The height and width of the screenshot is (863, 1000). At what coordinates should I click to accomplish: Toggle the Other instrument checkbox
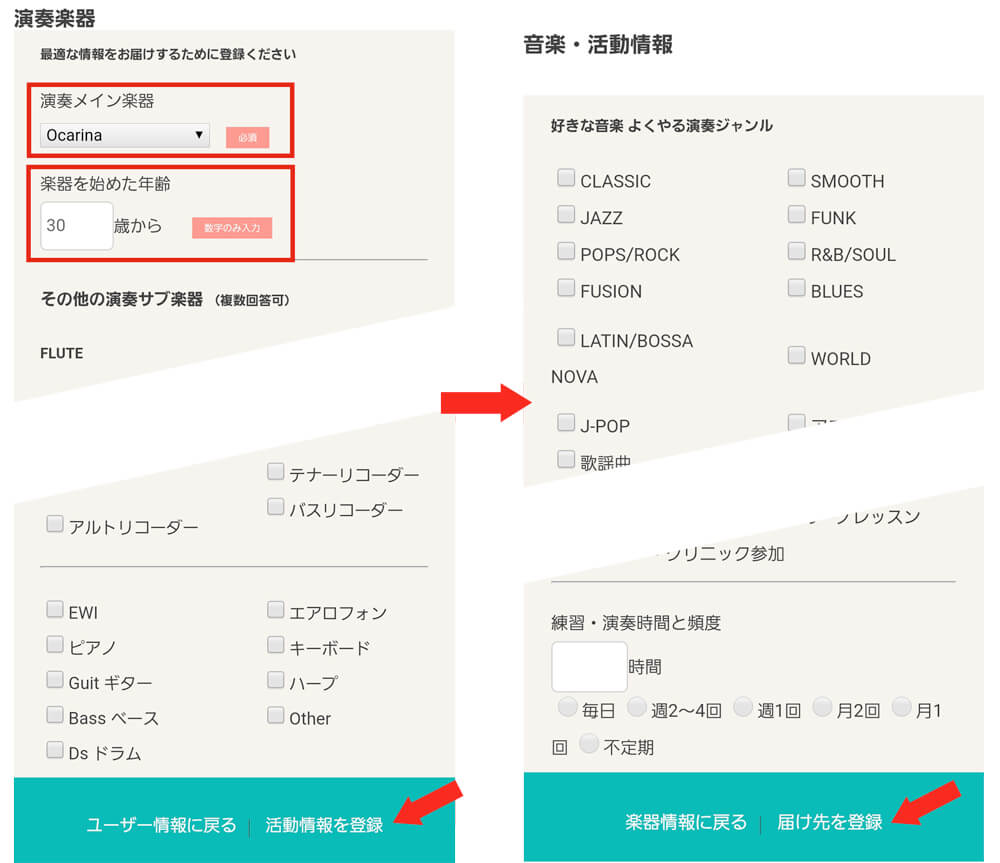coord(276,716)
